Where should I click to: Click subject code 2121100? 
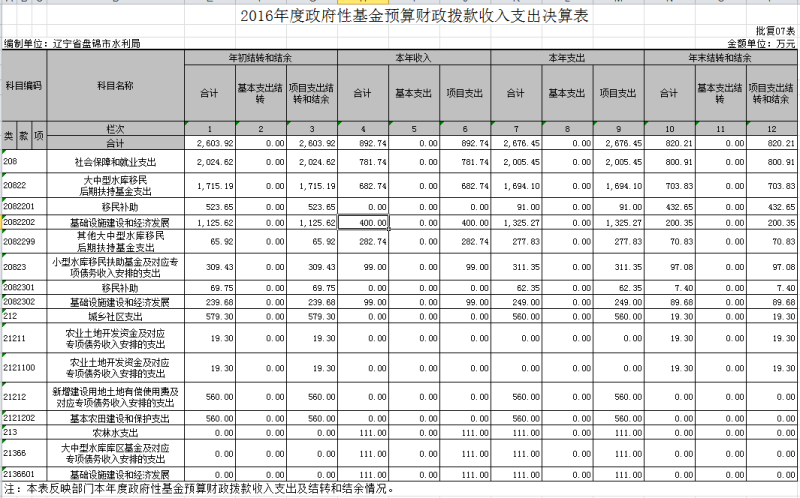tap(24, 367)
